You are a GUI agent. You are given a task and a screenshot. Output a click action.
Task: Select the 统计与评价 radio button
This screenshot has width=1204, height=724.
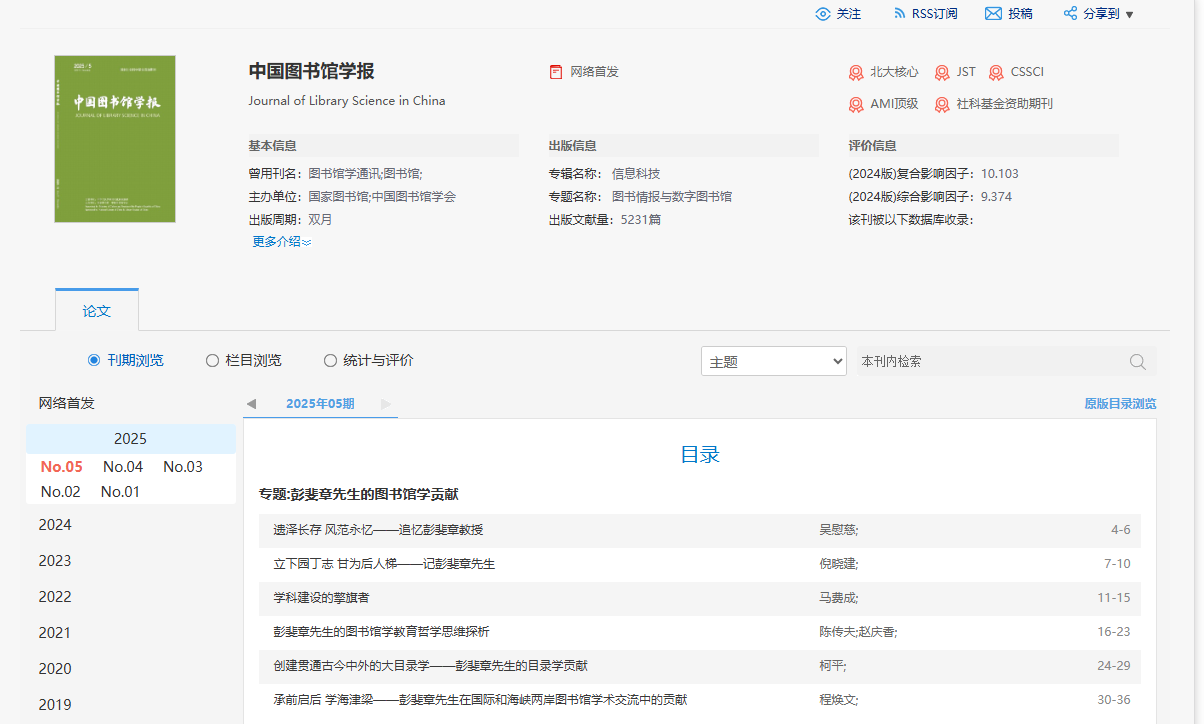coord(330,360)
